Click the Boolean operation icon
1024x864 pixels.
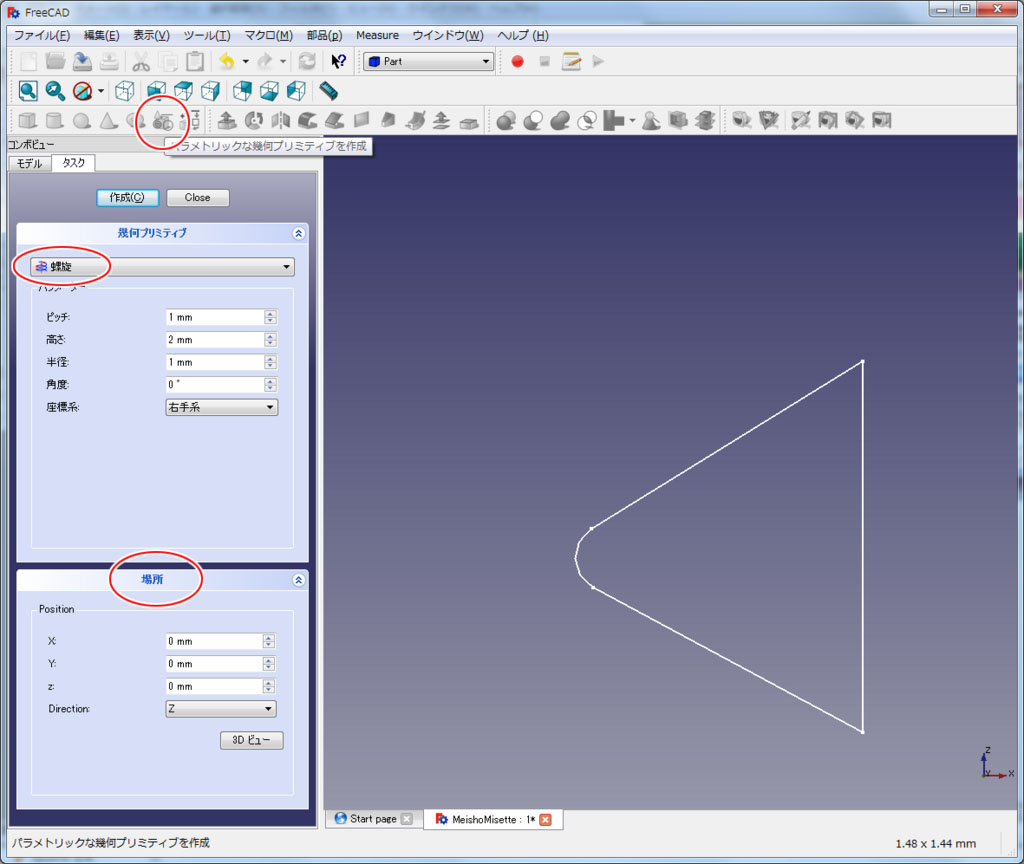click(506, 120)
